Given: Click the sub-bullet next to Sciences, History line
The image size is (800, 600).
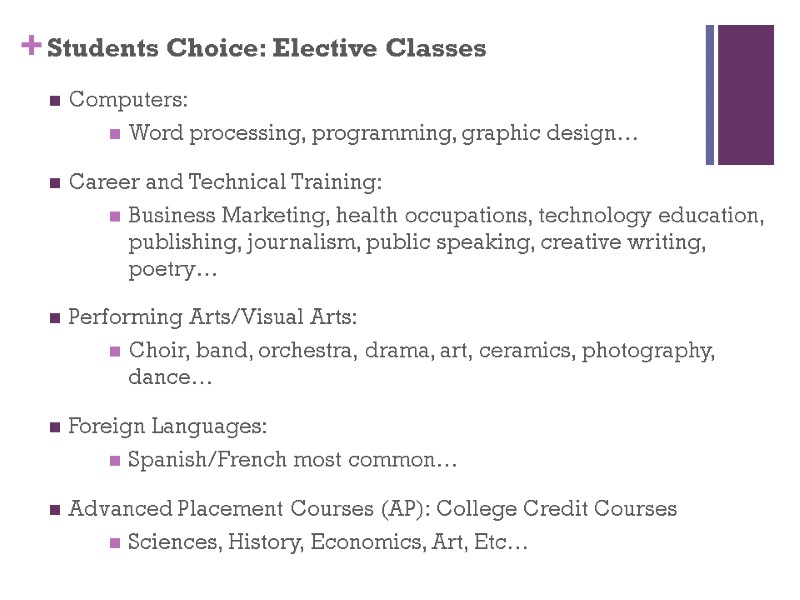Looking at the screenshot, I should point(115,543).
